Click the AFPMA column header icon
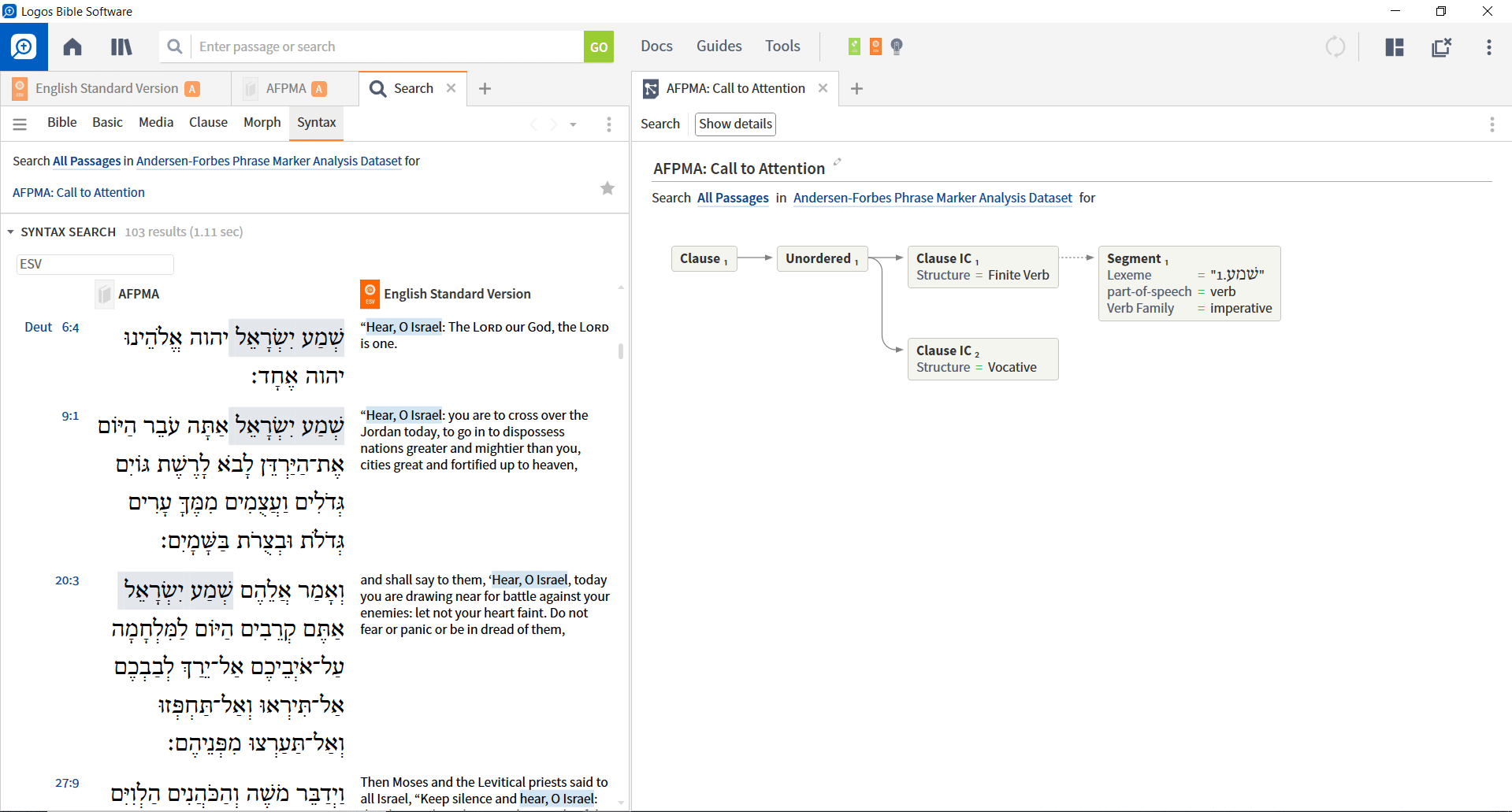The image size is (1512, 812). point(104,294)
